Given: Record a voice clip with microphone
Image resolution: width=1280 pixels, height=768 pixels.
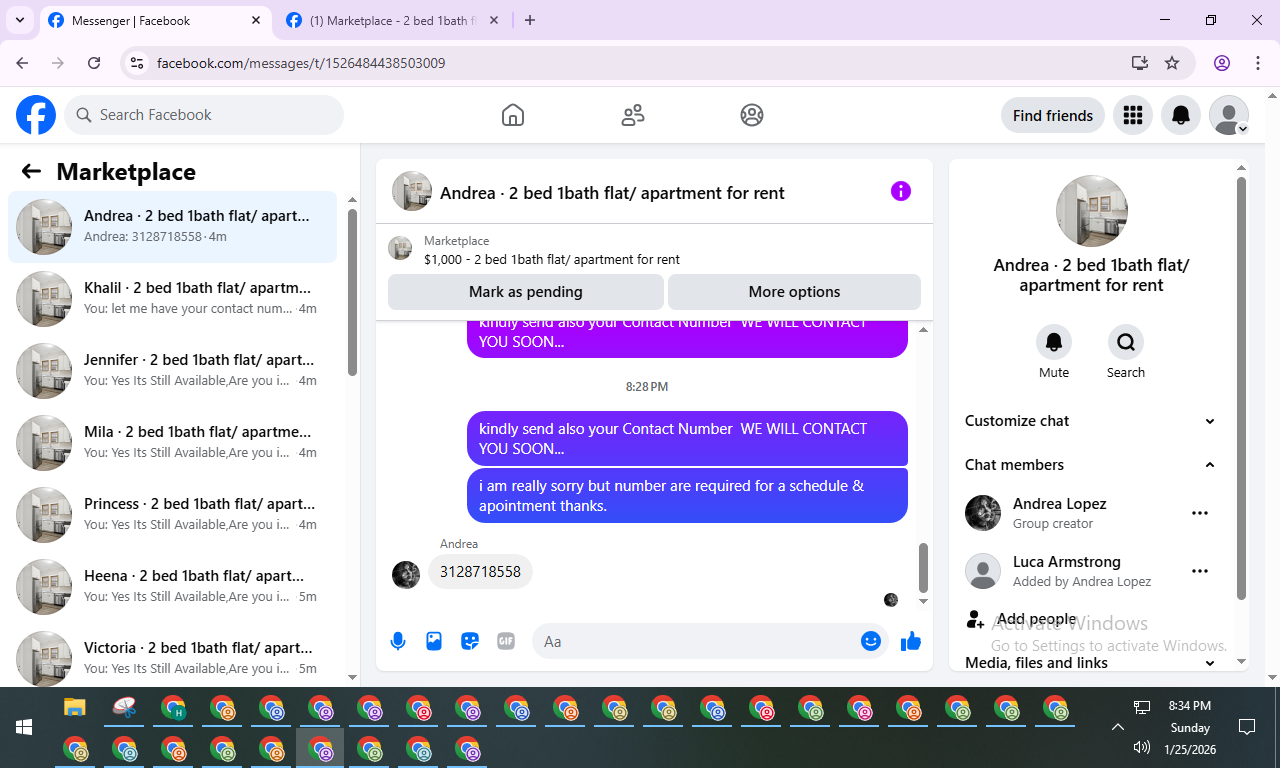Looking at the screenshot, I should (x=398, y=641).
